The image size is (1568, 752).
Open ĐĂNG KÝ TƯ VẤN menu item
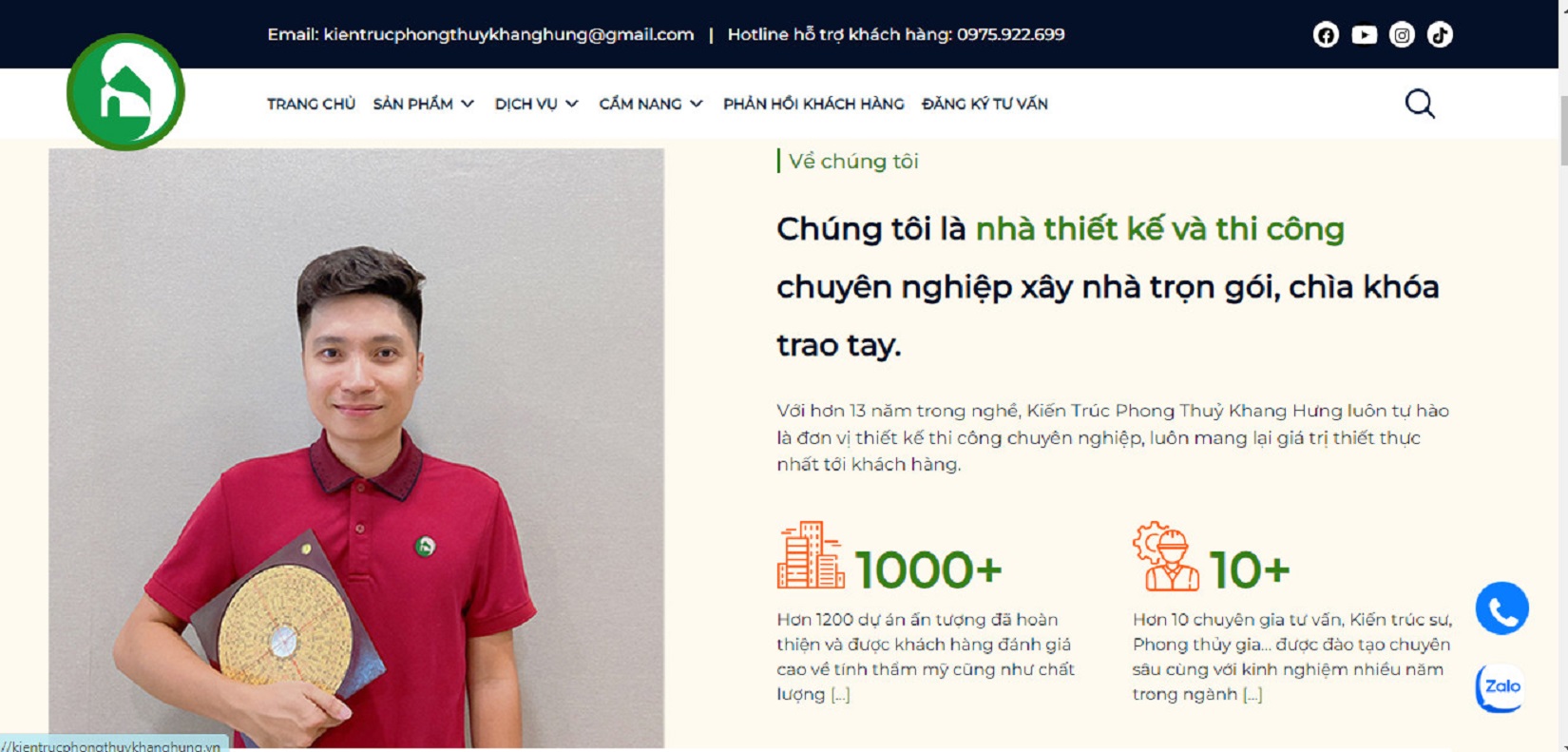985,104
